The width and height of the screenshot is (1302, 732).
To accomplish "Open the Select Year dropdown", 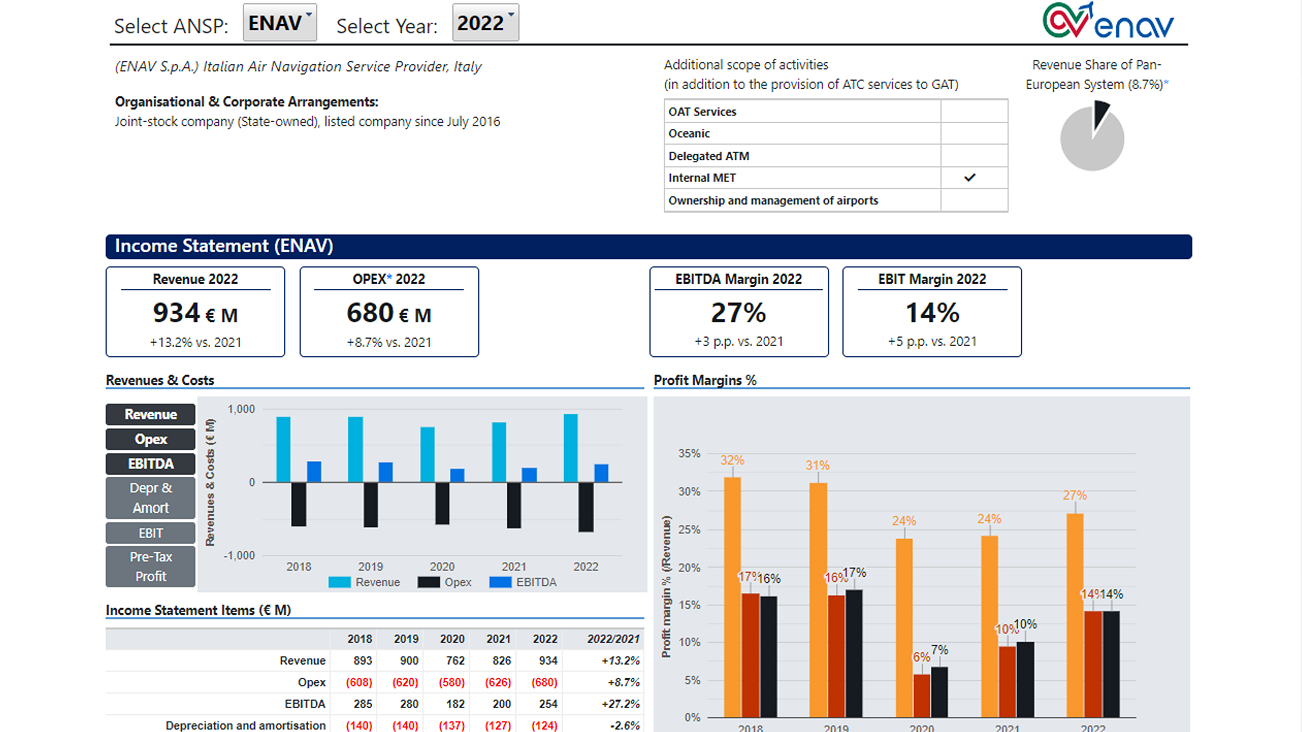I will pos(484,24).
